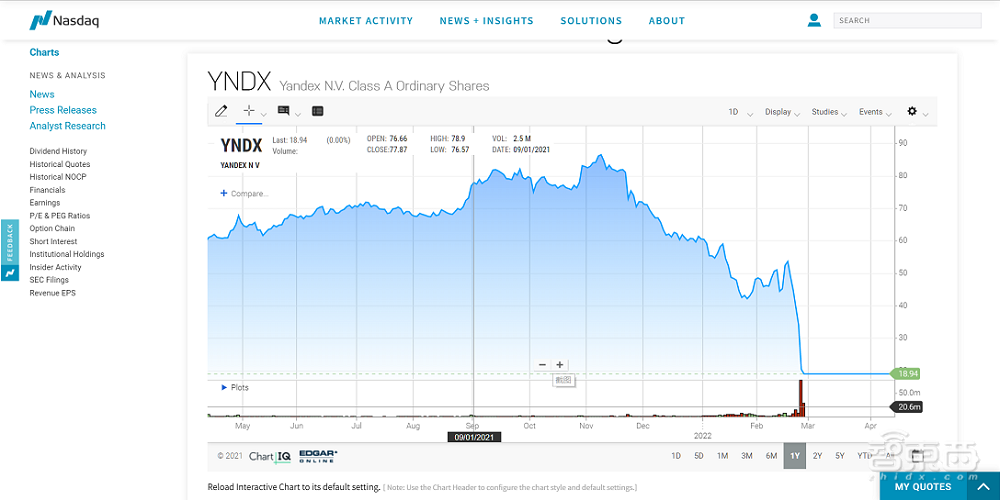Click the site search field

905,20
